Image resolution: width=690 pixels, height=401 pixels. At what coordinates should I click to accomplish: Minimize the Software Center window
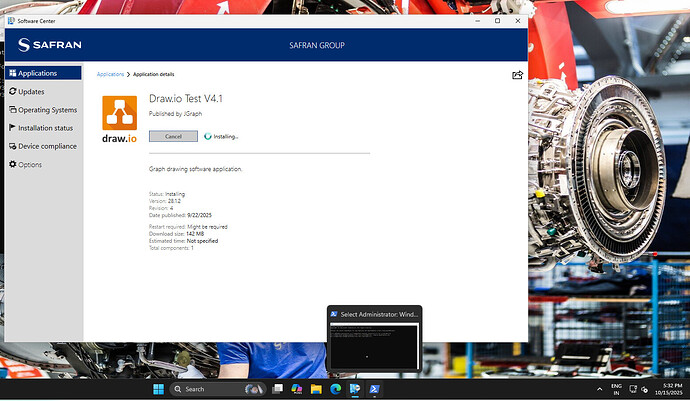tap(477, 21)
